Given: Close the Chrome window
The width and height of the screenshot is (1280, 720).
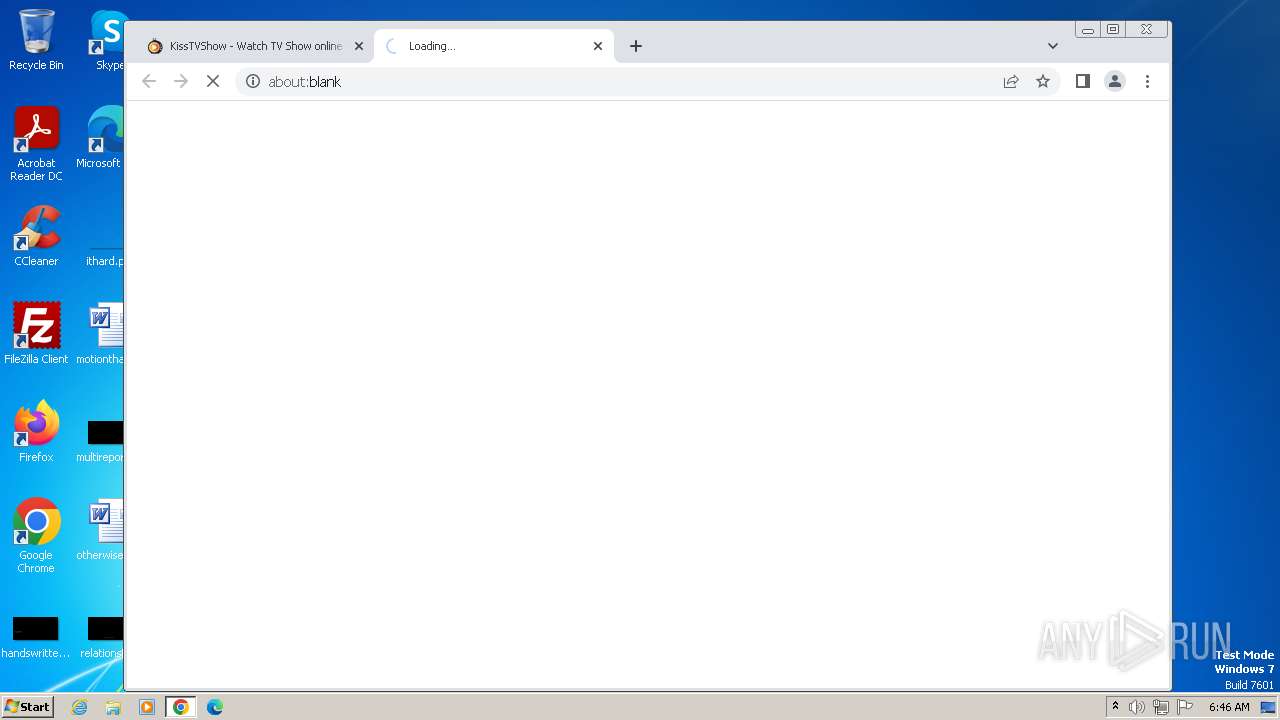Looking at the screenshot, I should tap(1147, 30).
